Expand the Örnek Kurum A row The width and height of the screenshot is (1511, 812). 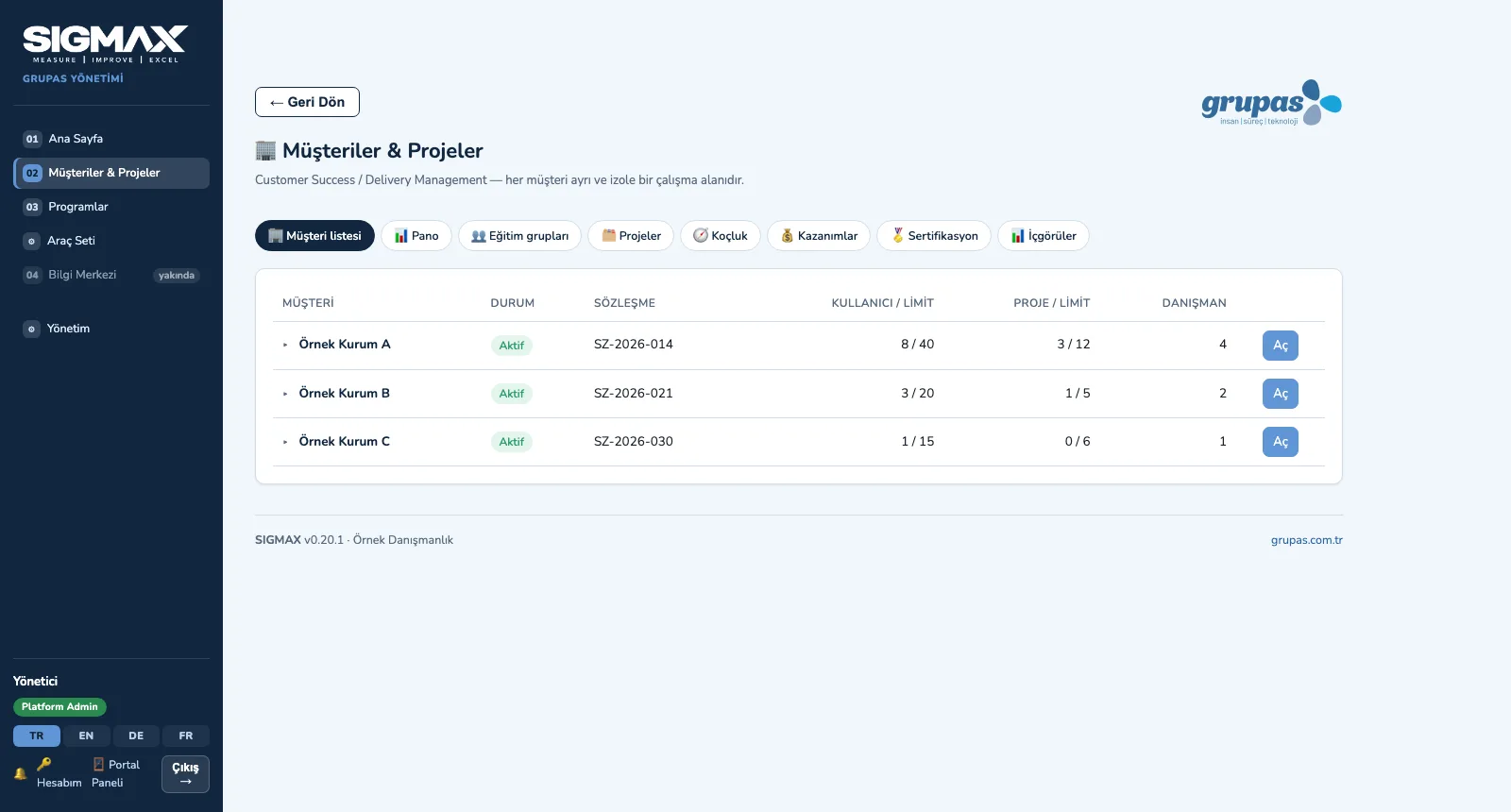click(285, 345)
